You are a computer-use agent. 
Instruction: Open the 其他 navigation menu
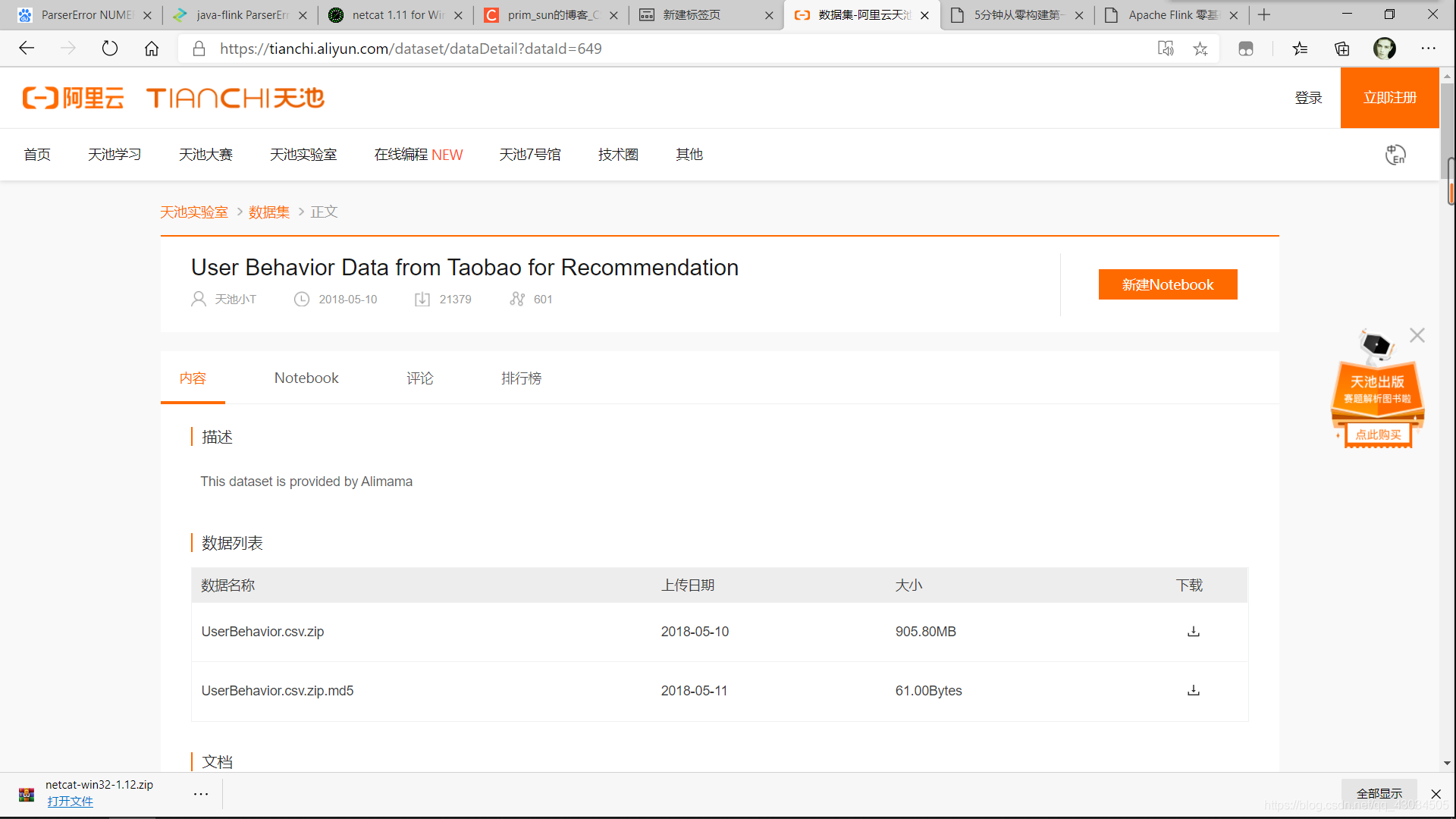click(x=689, y=155)
